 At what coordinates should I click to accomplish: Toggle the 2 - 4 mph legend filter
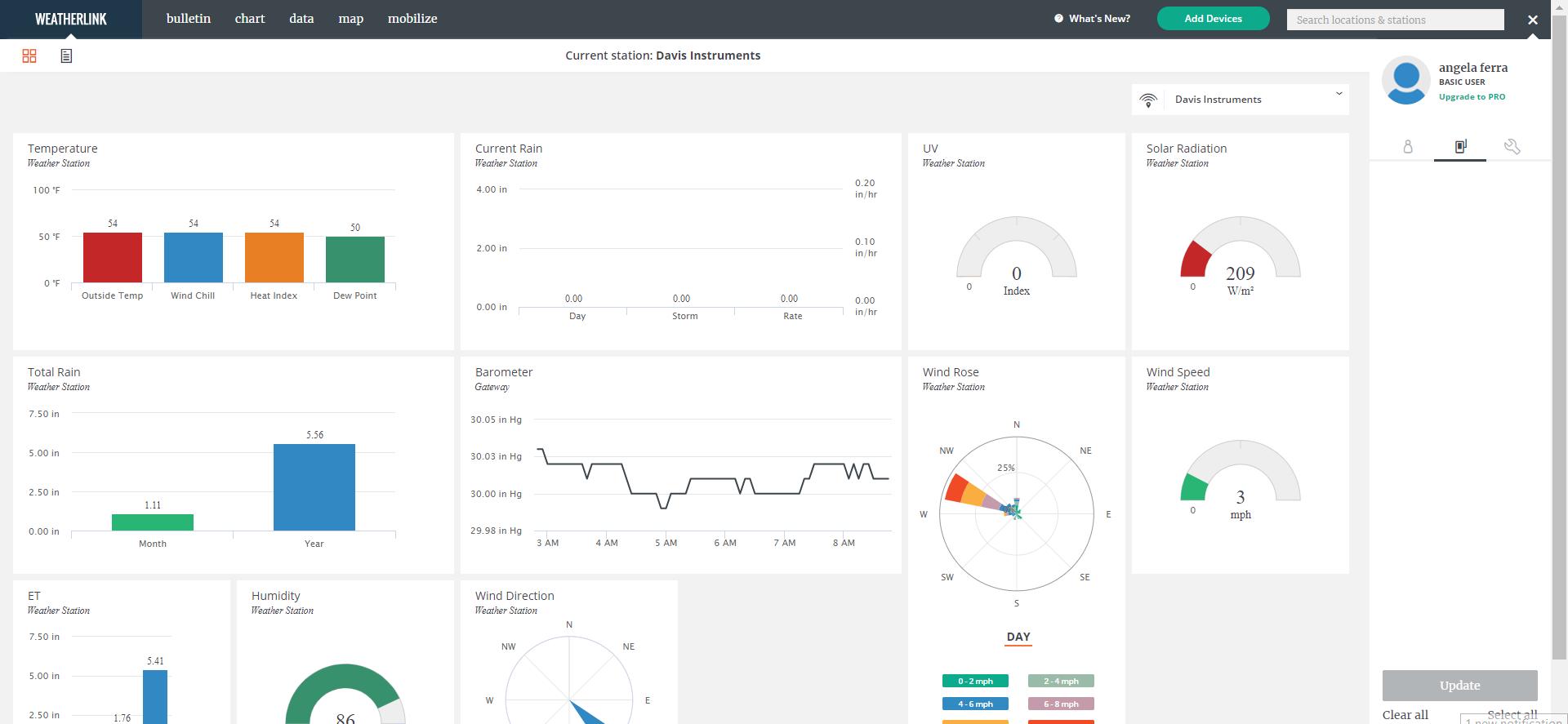click(x=1061, y=681)
